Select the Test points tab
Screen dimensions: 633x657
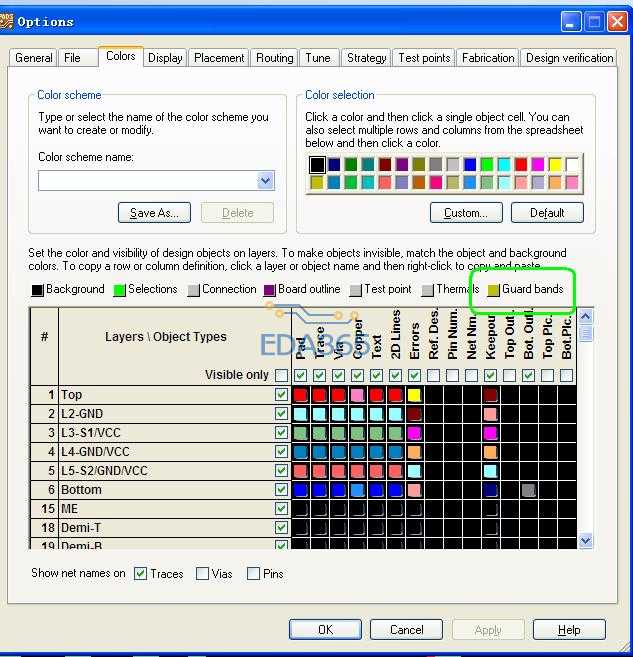(x=424, y=58)
